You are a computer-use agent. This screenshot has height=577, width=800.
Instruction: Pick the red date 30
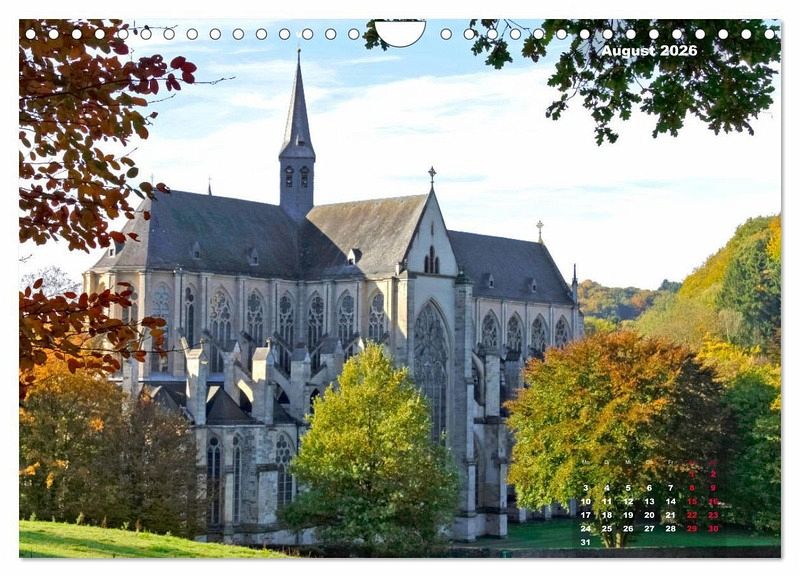pos(713,528)
